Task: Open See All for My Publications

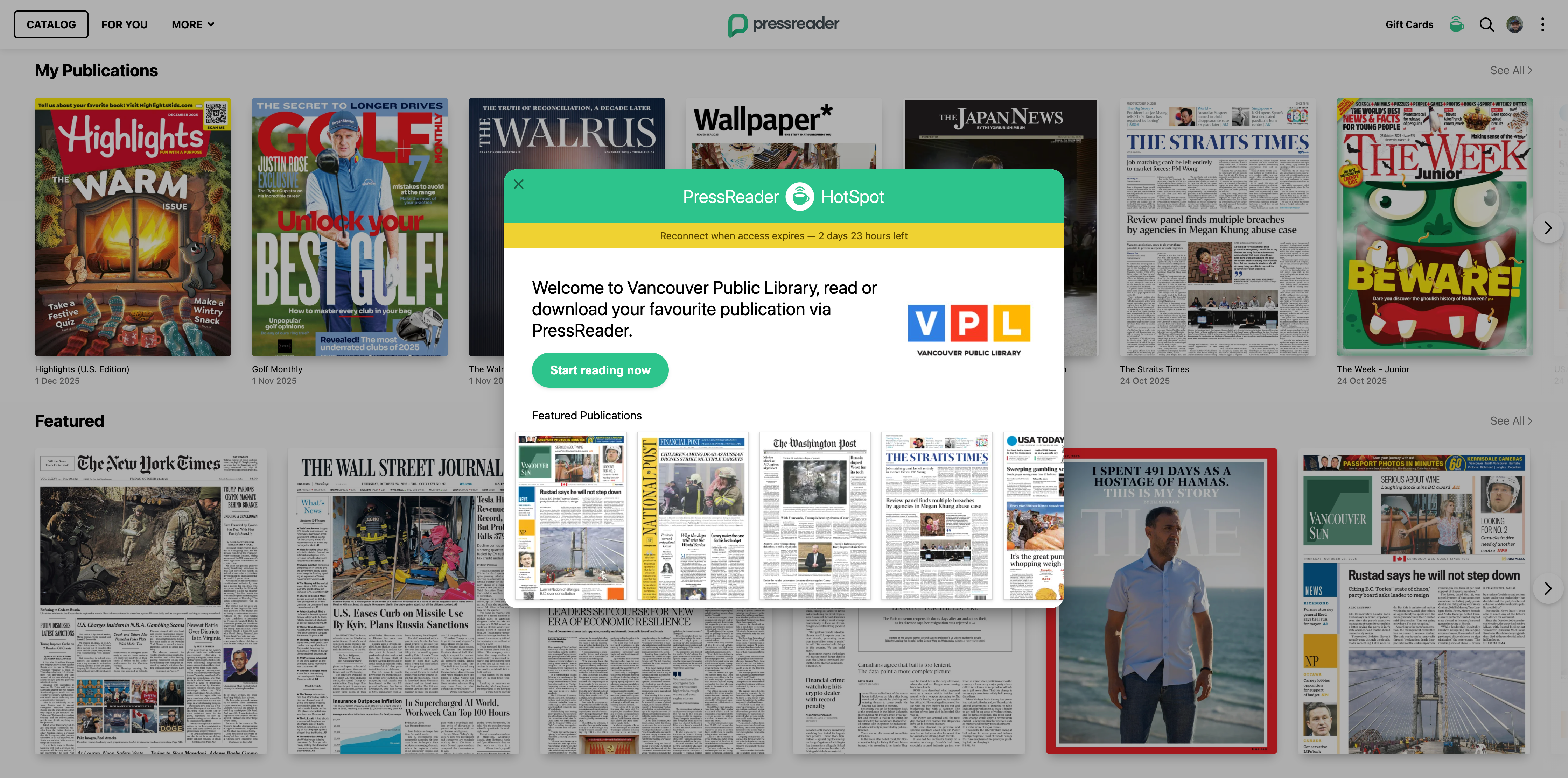Action: pyautogui.click(x=1511, y=71)
